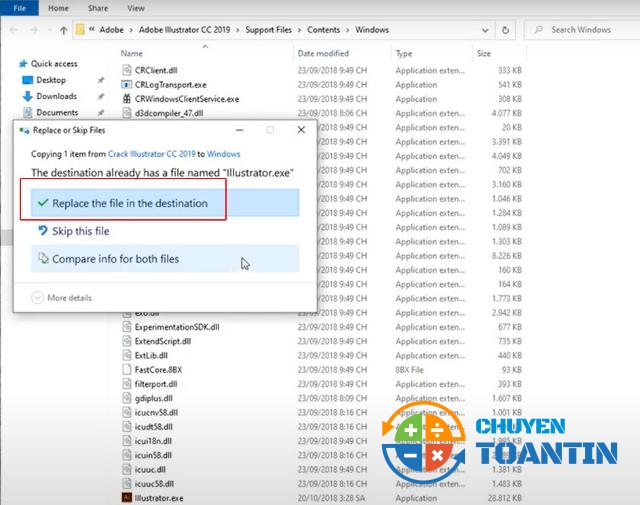Click the CRClient.dll file icon
This screenshot has width=640, height=505.
pos(127,70)
